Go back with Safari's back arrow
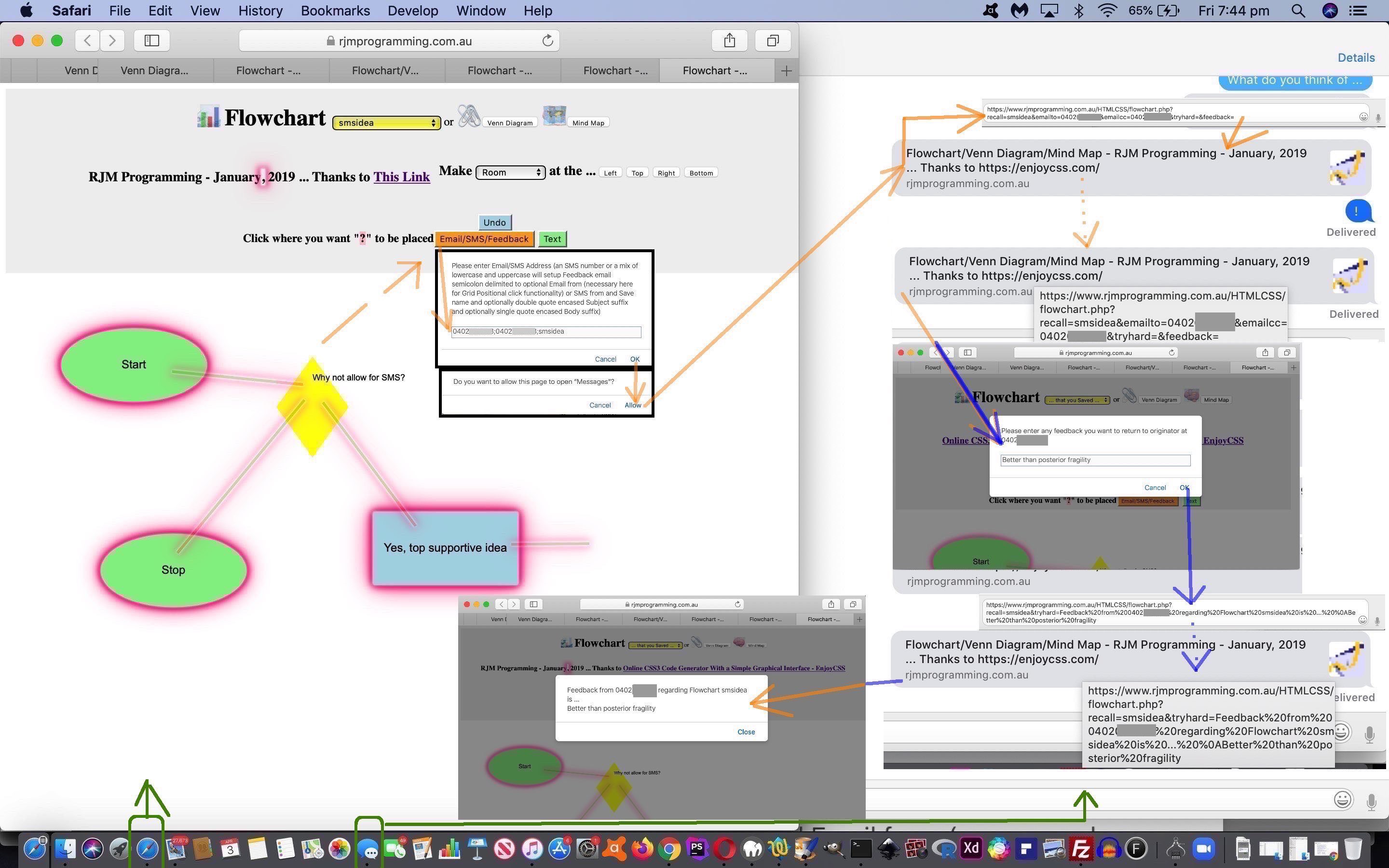 (x=88, y=40)
